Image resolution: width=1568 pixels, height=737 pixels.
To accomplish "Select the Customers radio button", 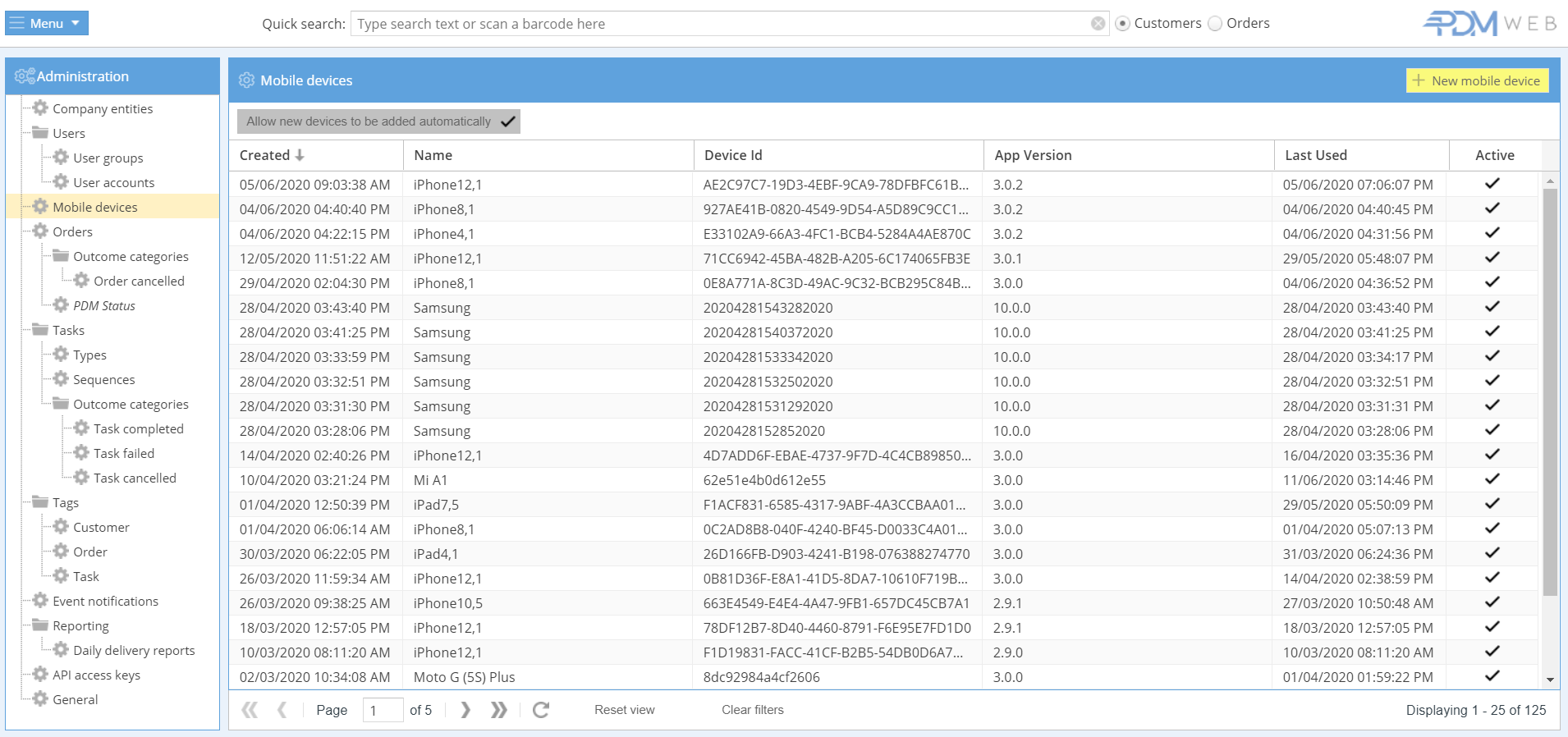I will (x=1122, y=24).
